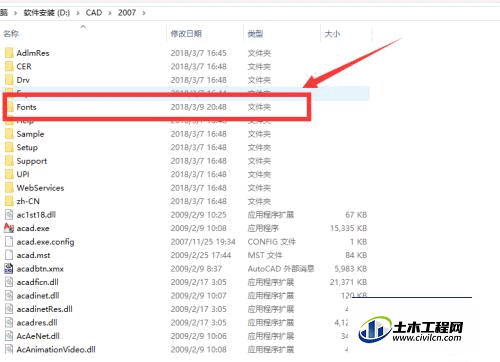
Task: Click the acadinet.dll file icon
Action: click(9, 296)
